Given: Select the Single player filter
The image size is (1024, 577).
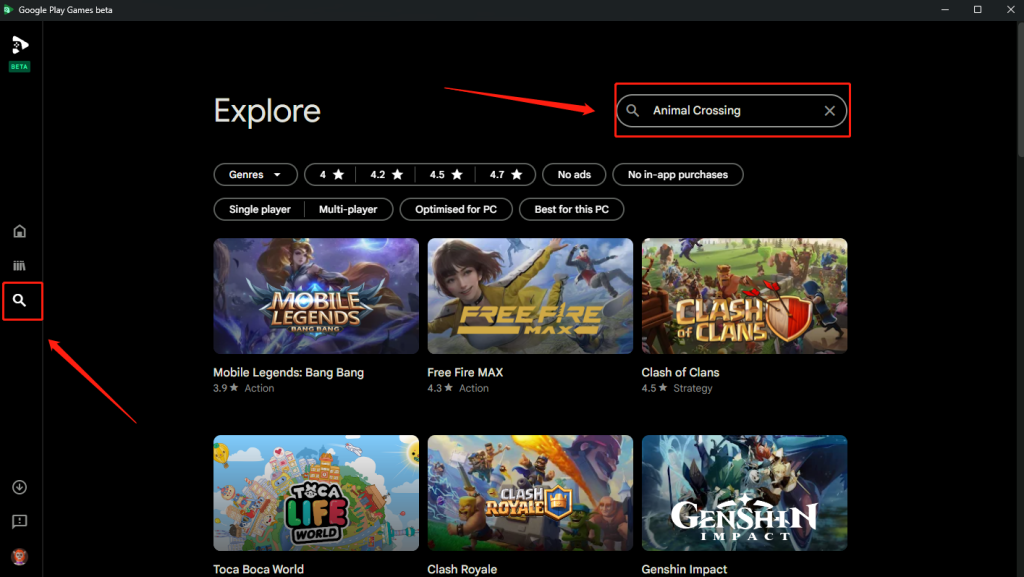Looking at the screenshot, I should 259,210.
